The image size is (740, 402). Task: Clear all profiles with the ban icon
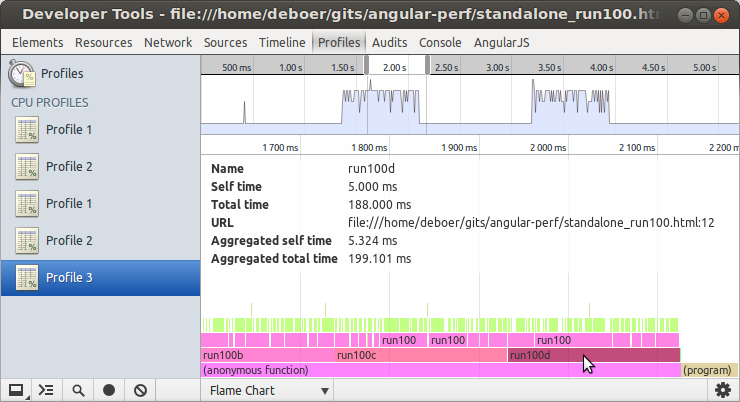[x=141, y=391]
